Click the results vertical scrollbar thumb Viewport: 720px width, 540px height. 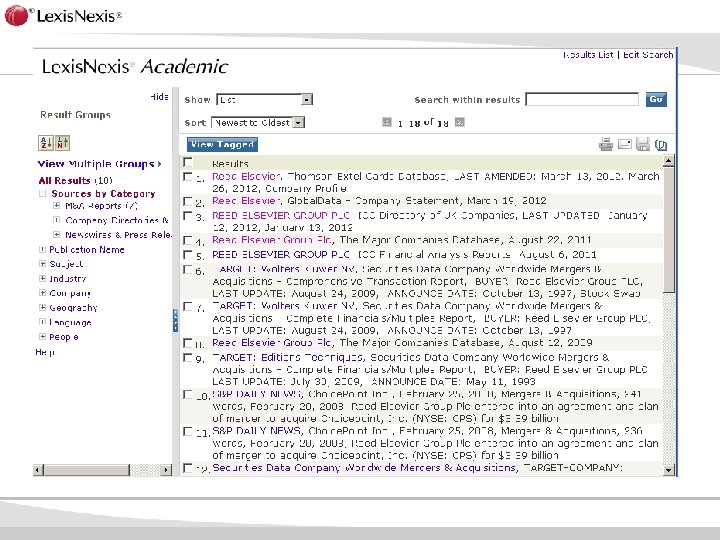click(669, 229)
